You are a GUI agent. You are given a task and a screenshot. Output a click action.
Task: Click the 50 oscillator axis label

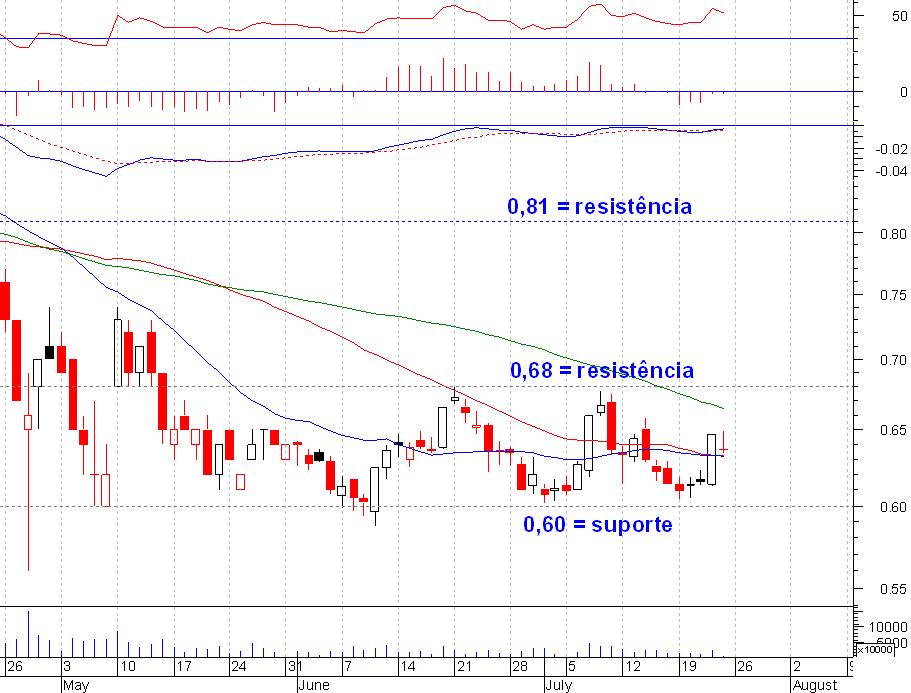point(899,16)
